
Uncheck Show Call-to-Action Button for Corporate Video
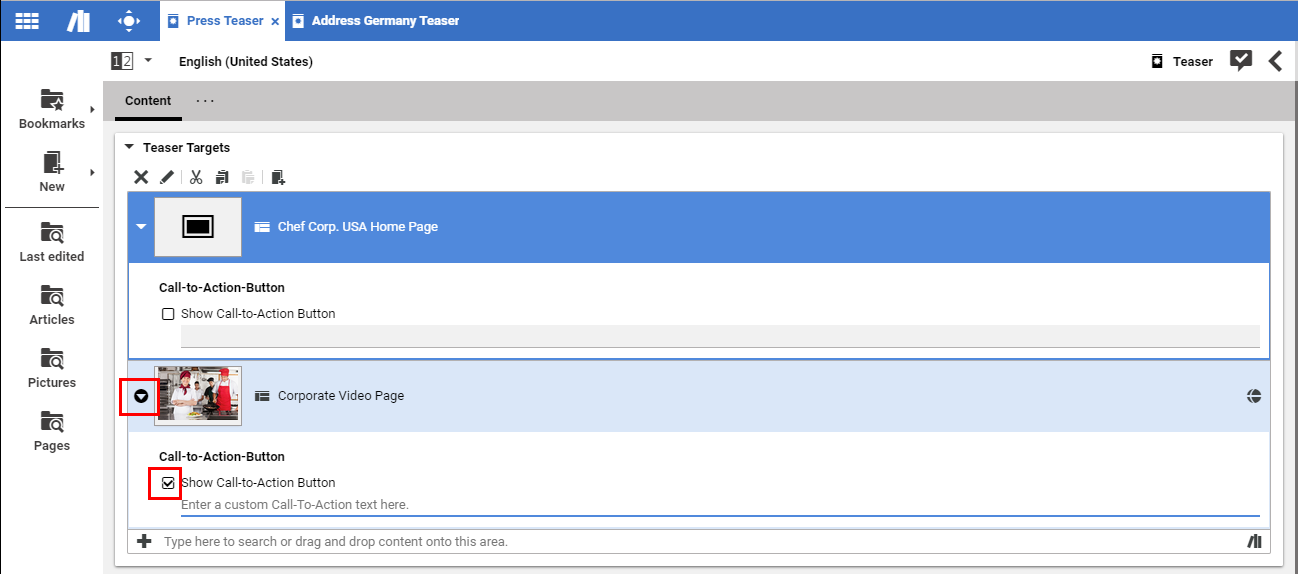coord(168,483)
